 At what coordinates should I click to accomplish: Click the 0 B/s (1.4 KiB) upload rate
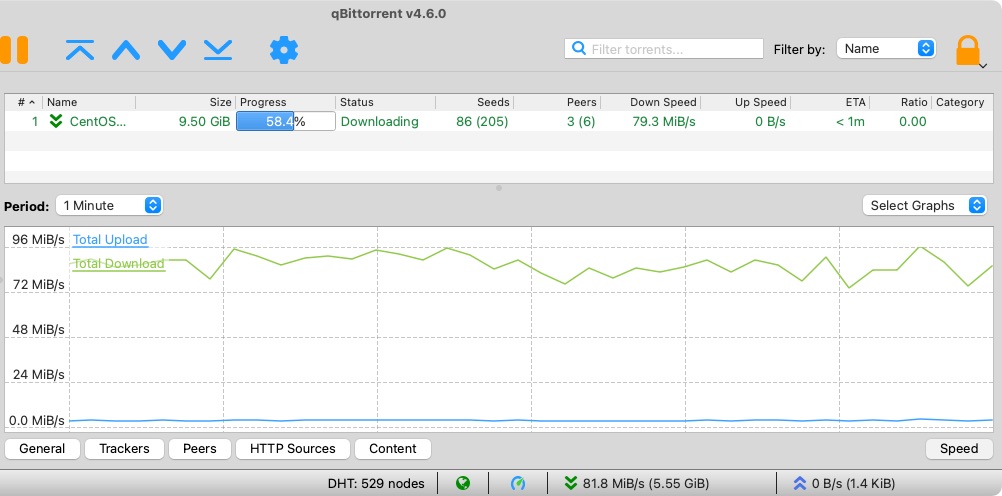[x=853, y=484]
